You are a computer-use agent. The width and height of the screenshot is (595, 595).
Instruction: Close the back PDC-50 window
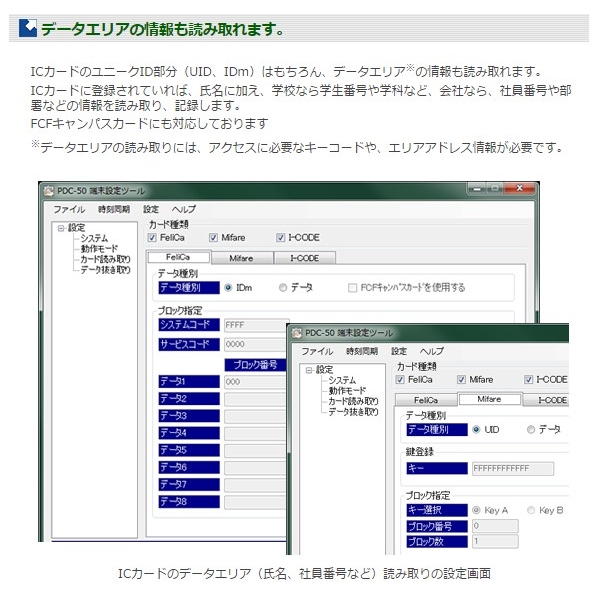tap(519, 188)
